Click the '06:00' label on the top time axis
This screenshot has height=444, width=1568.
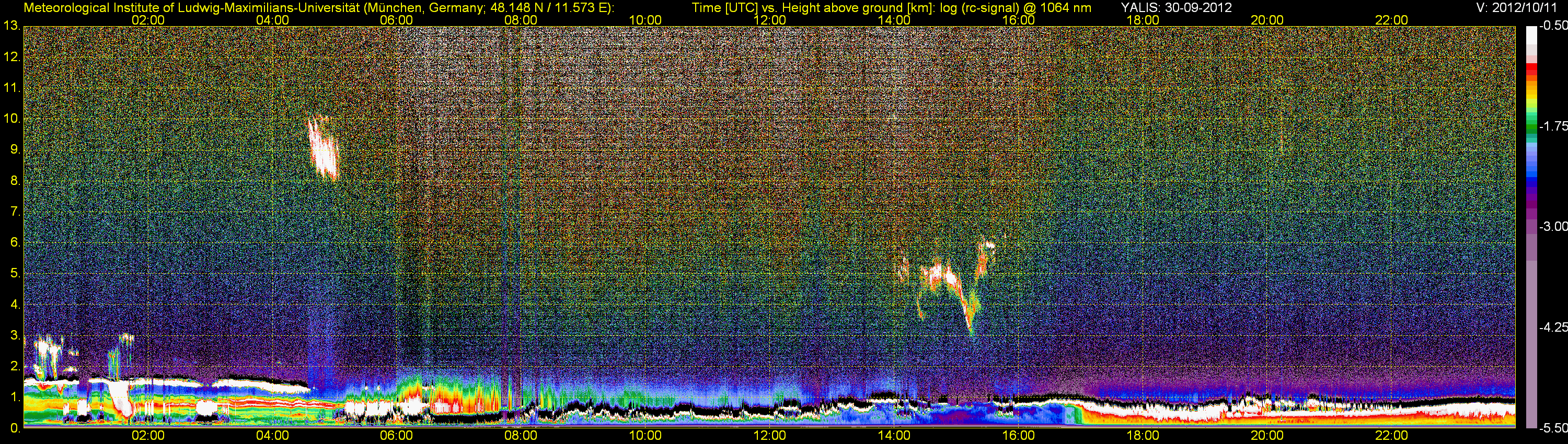point(396,20)
